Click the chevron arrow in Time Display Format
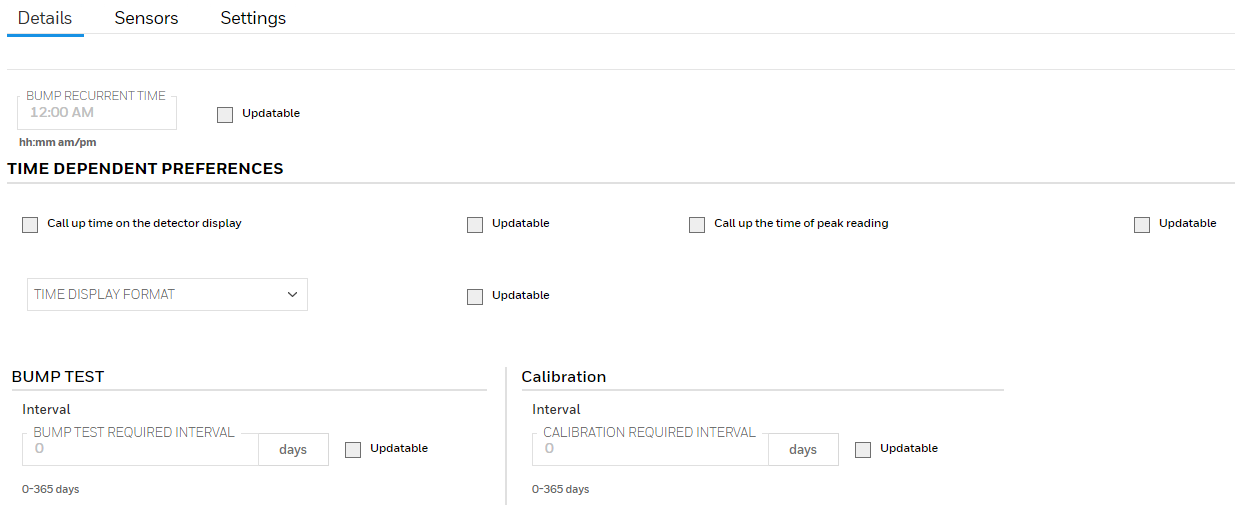This screenshot has width=1235, height=505. 293,295
